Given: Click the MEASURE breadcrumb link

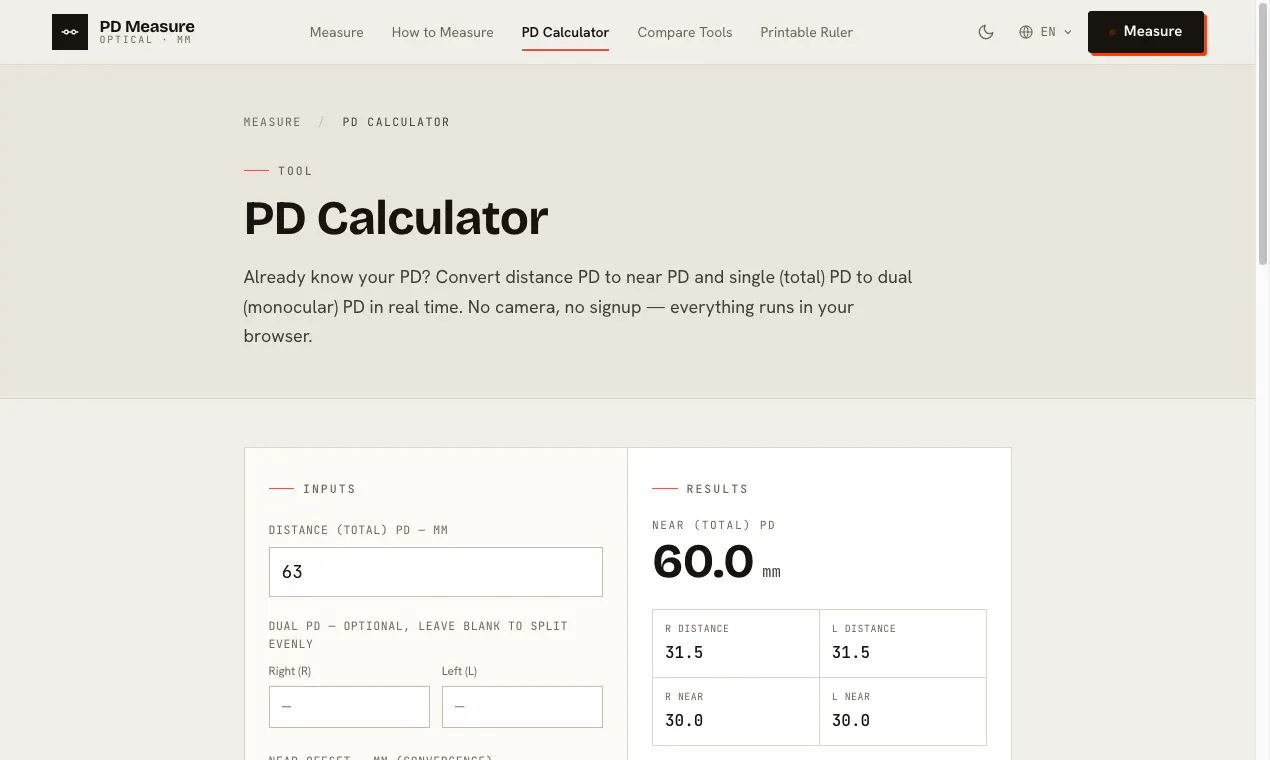Looking at the screenshot, I should click(272, 122).
